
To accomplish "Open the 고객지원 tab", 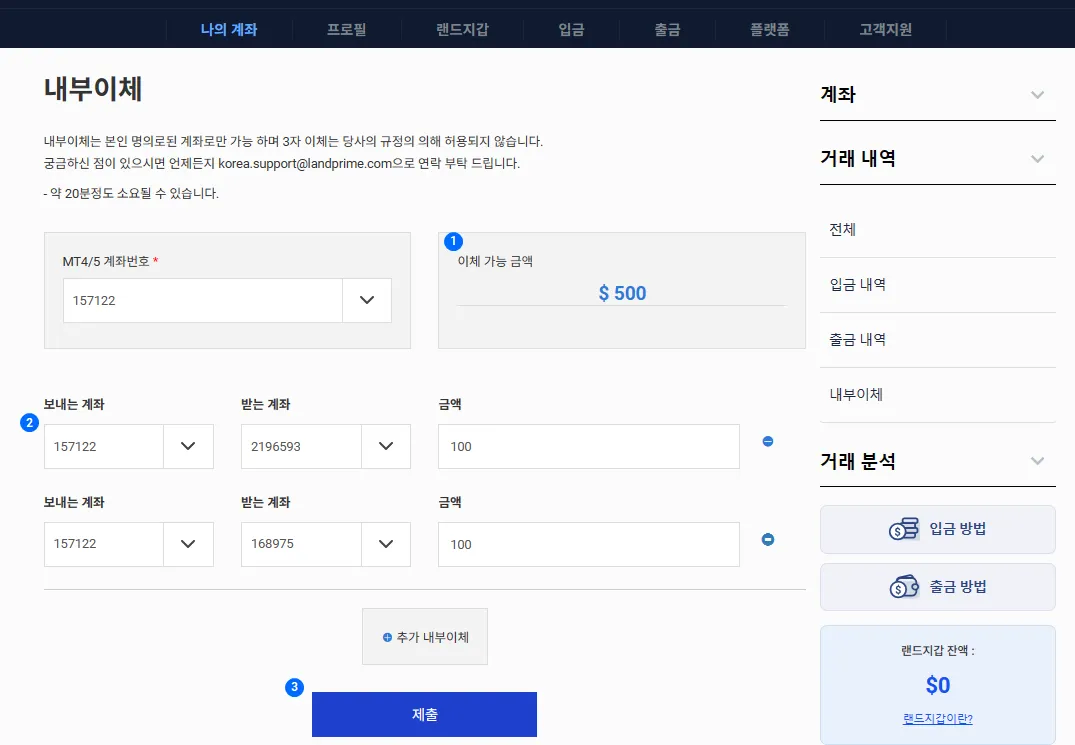I will click(885, 29).
